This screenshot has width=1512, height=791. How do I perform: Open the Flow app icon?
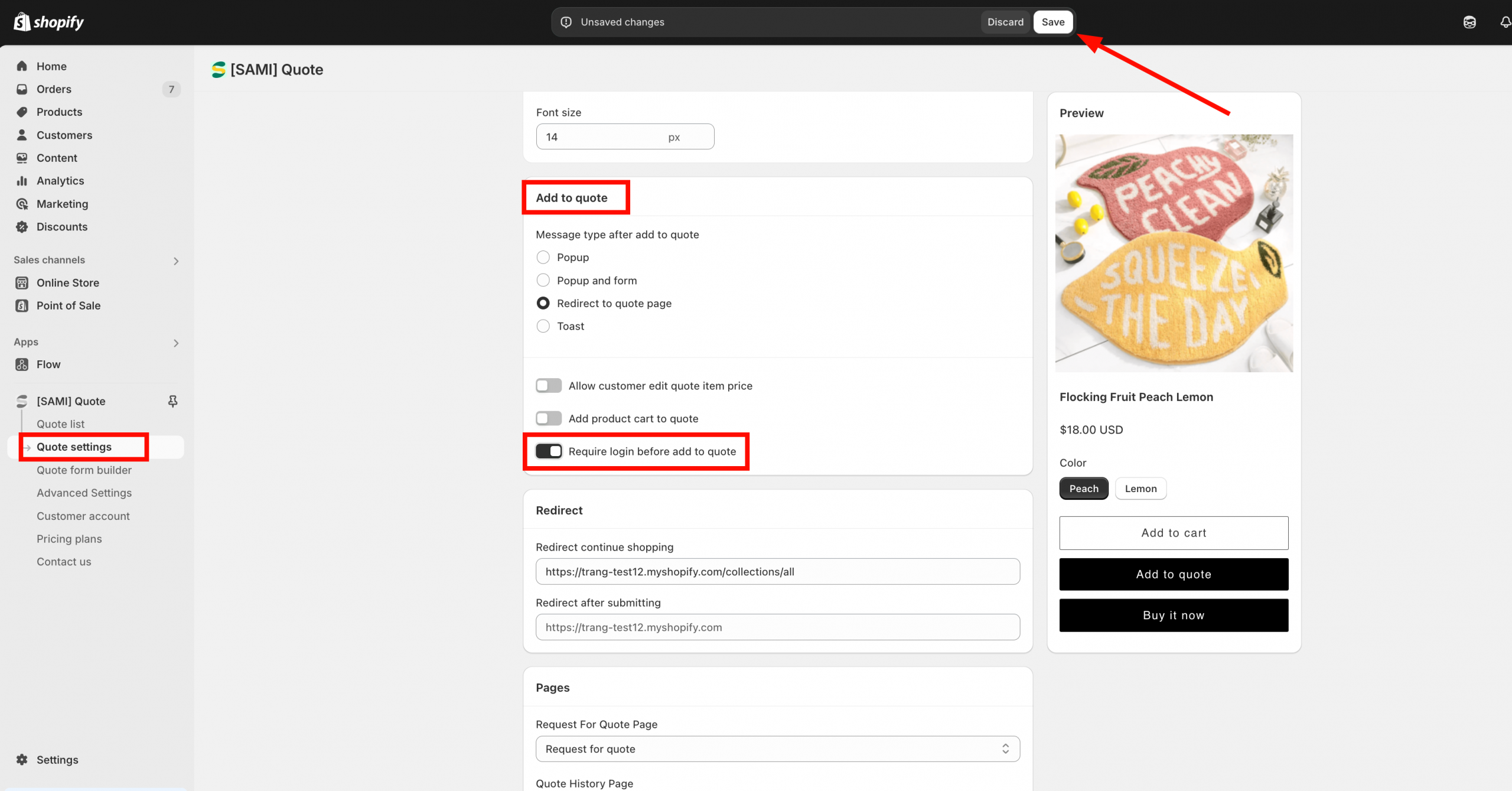(22, 364)
